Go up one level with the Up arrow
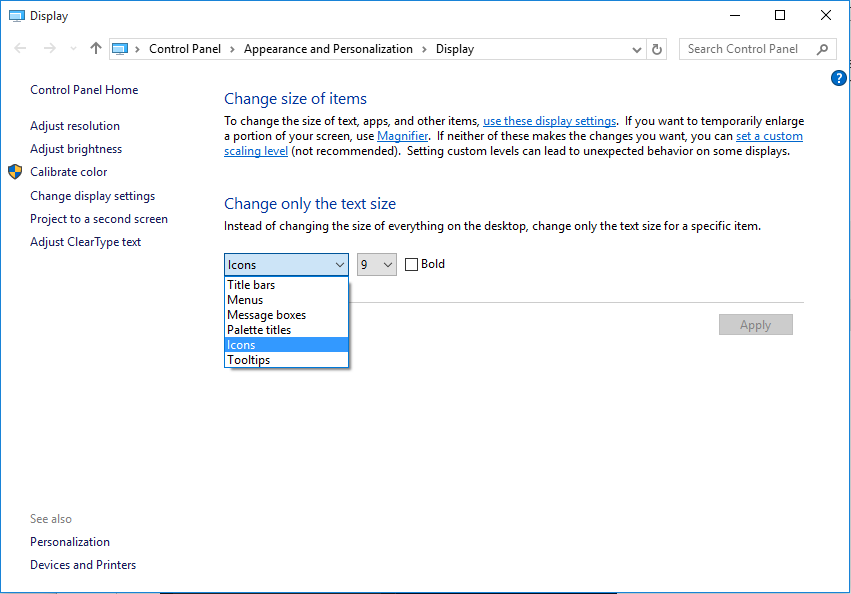The image size is (851, 594). point(96,48)
